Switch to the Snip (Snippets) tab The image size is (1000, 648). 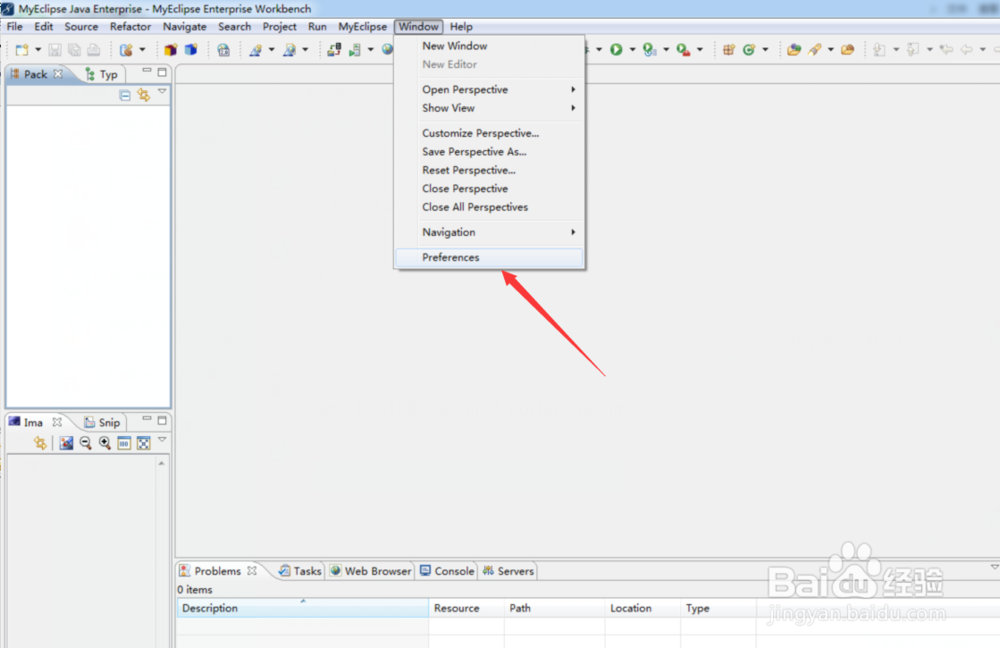coord(103,422)
